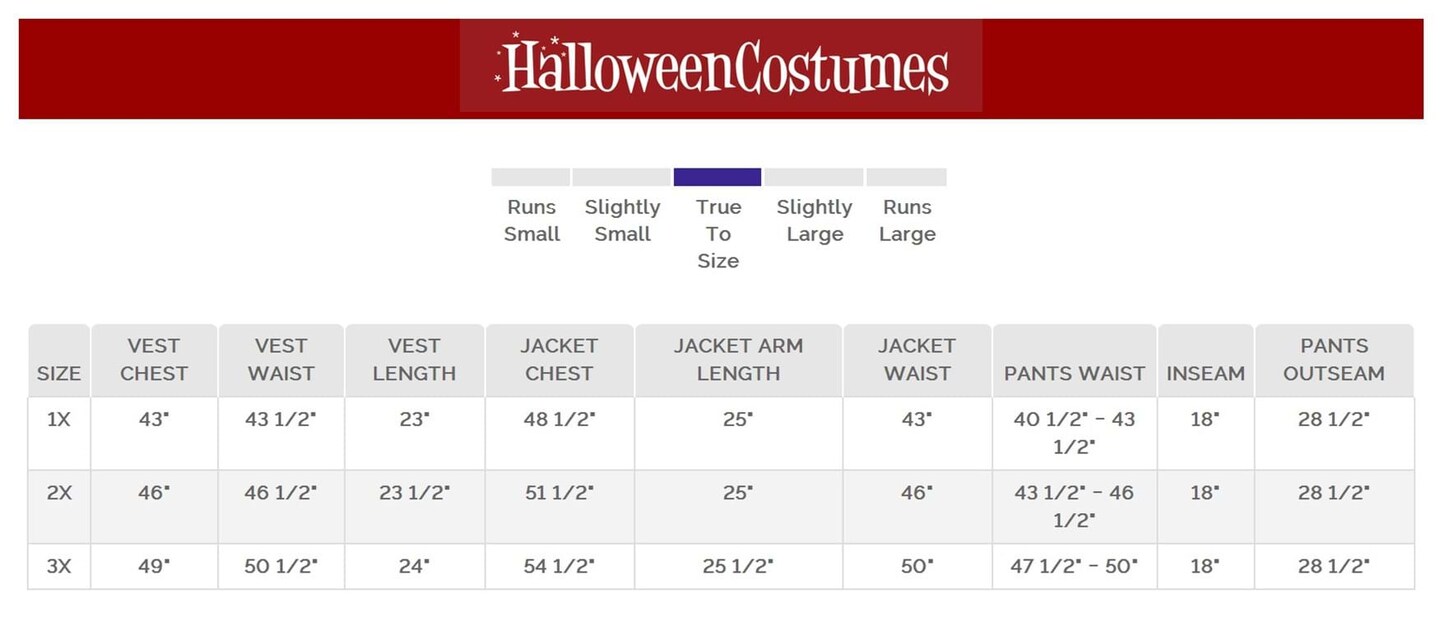
Task: Select the 1X size row label
Action: [59, 420]
